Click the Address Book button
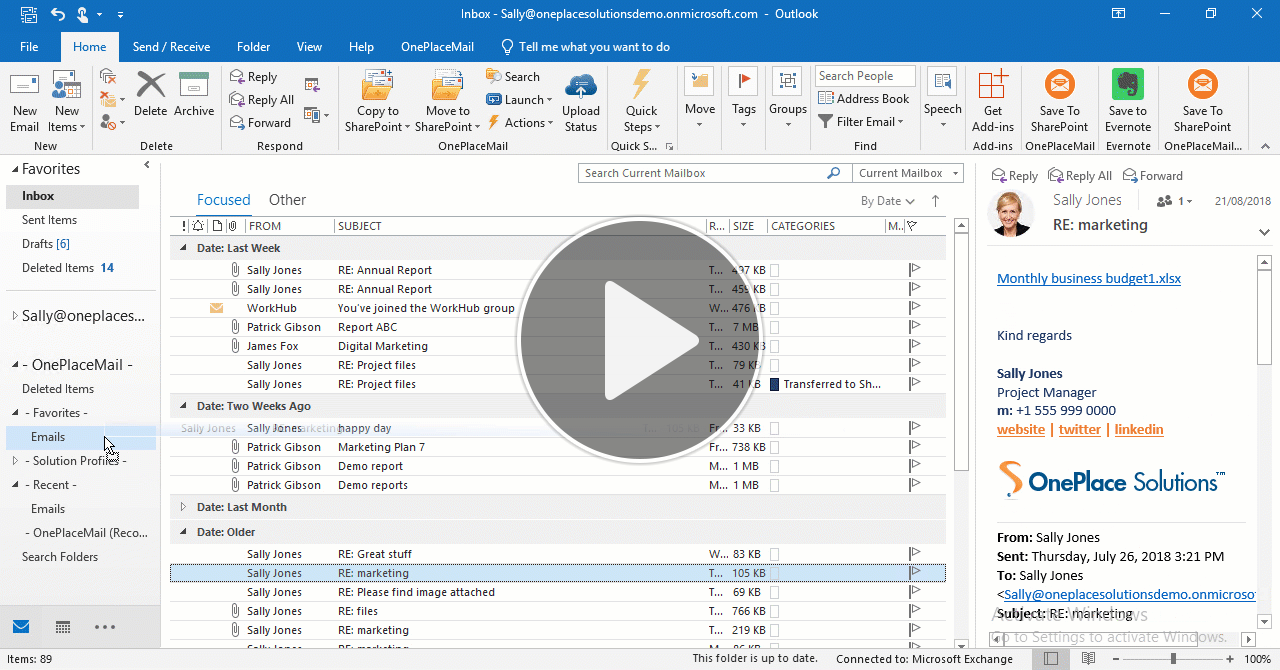The width and height of the screenshot is (1280, 670). click(864, 99)
